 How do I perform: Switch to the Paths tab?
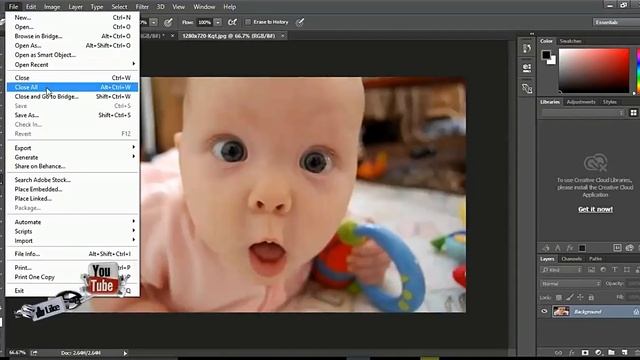point(595,259)
